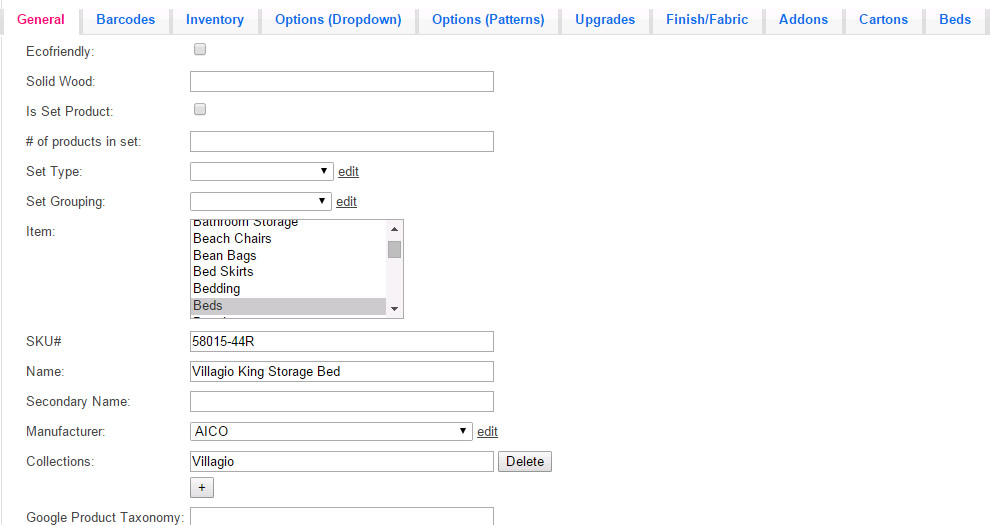Click the edit link next to Set Type
Screen dimensions: 990x525
pos(349,172)
